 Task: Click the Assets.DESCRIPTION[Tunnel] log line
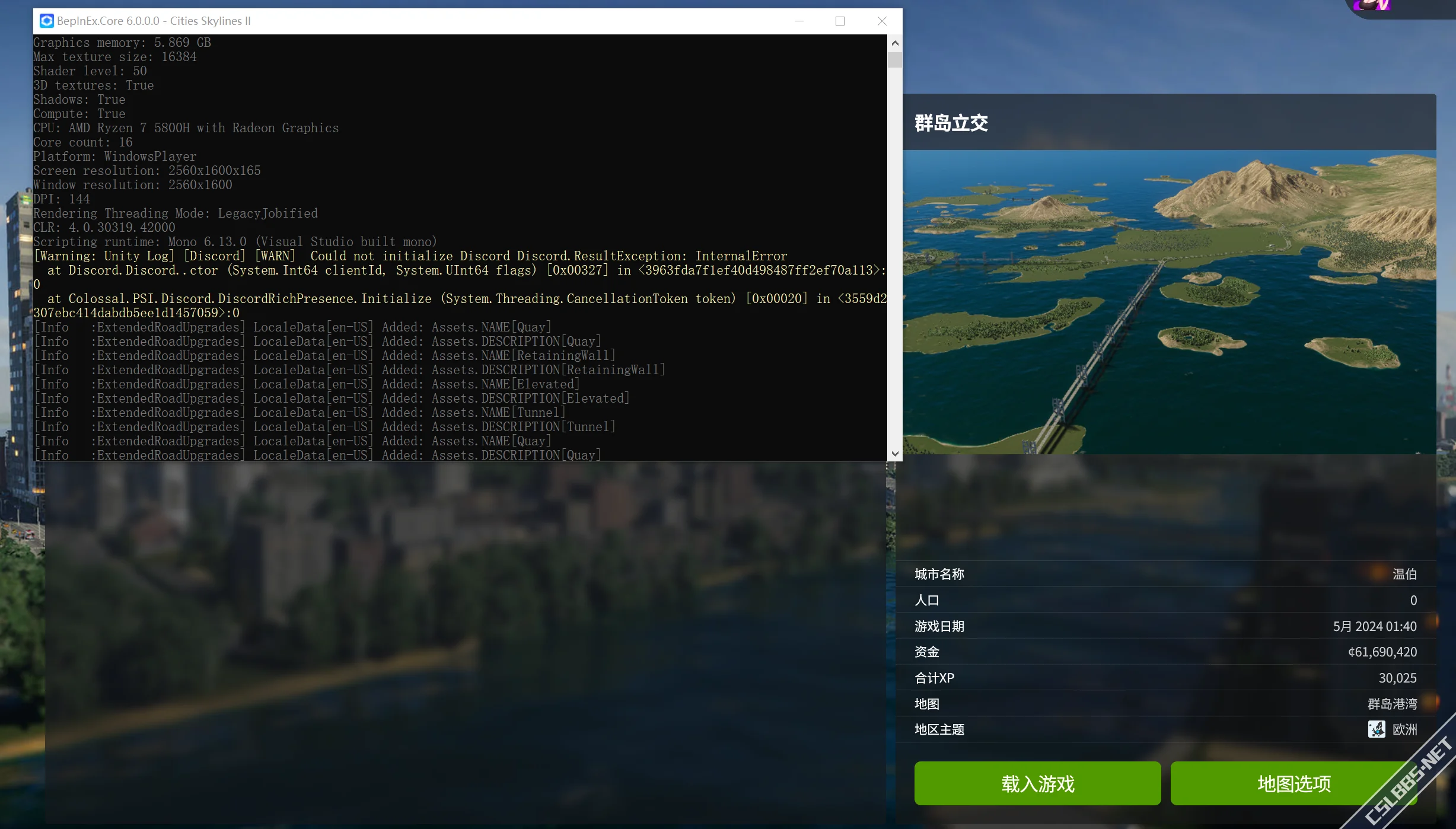pyautogui.click(x=325, y=427)
